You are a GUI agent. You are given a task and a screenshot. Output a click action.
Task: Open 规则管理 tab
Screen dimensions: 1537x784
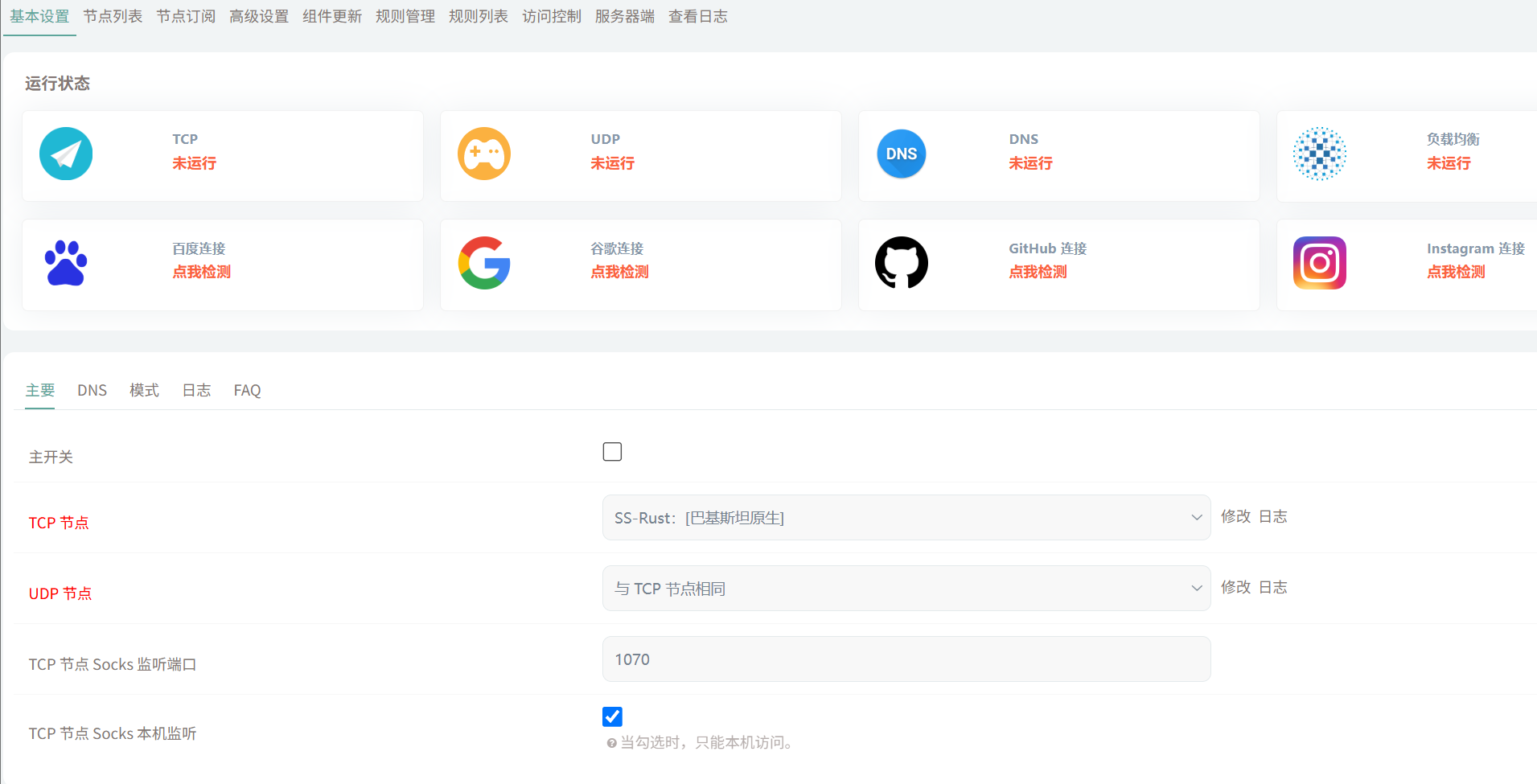405,16
